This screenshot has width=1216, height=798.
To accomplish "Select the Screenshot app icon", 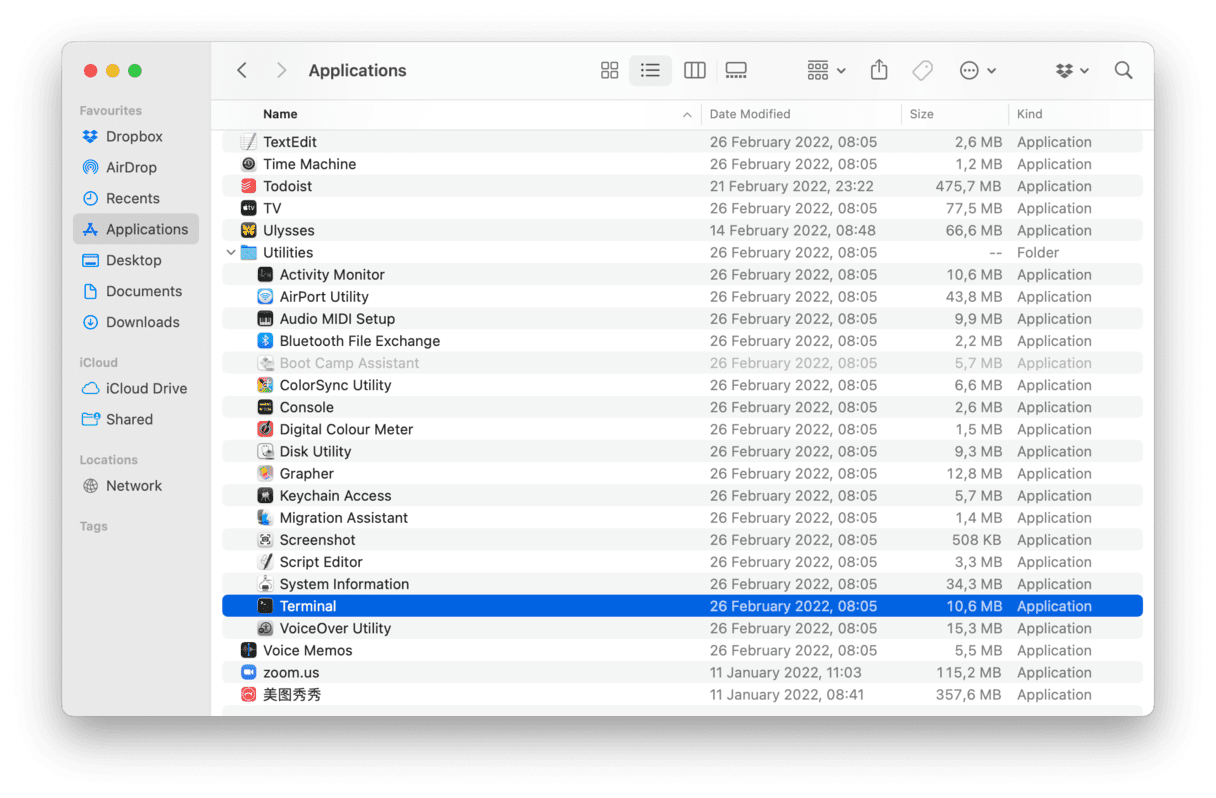I will coord(265,540).
